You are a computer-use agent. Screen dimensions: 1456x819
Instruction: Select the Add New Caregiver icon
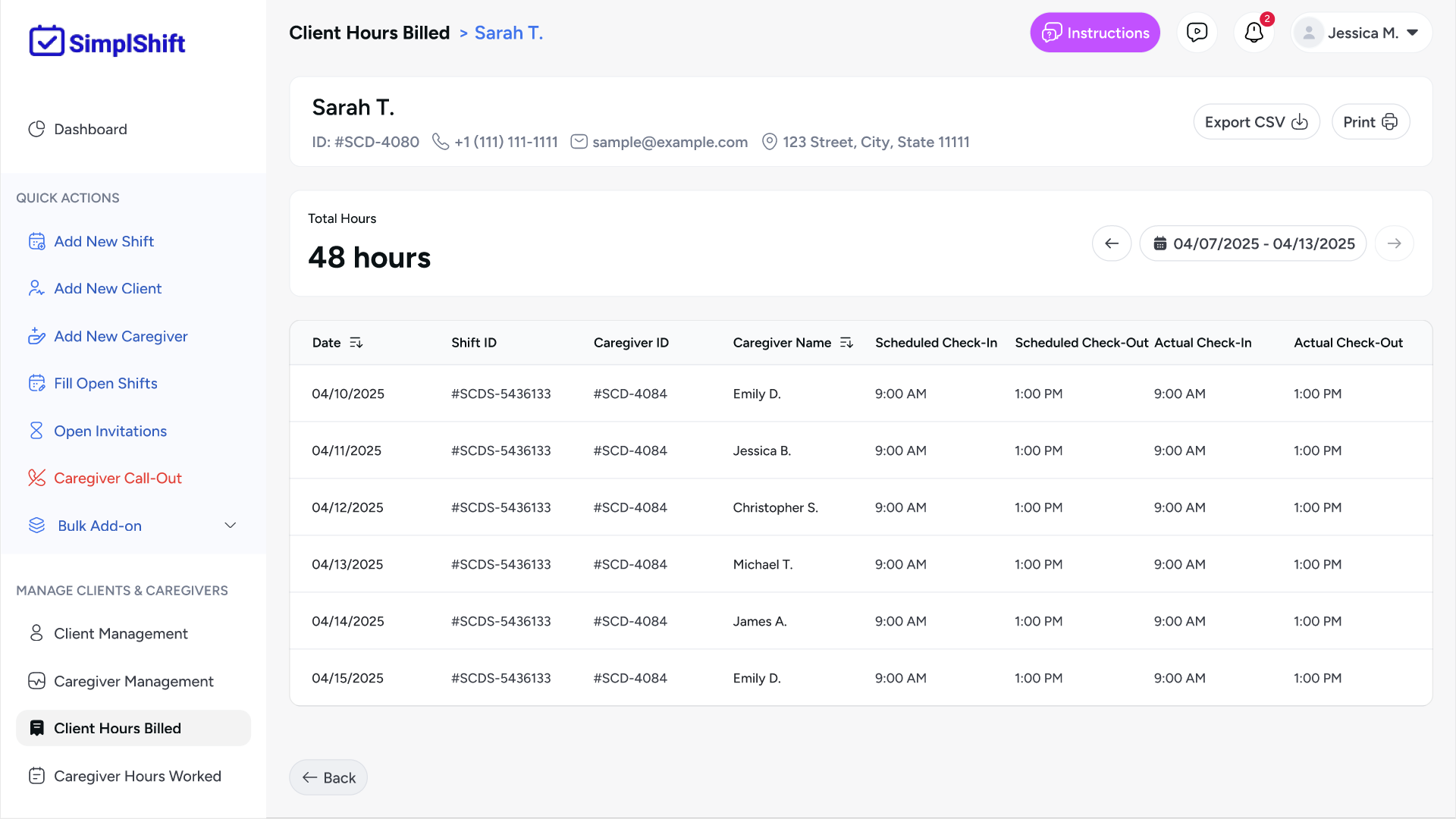coord(37,336)
